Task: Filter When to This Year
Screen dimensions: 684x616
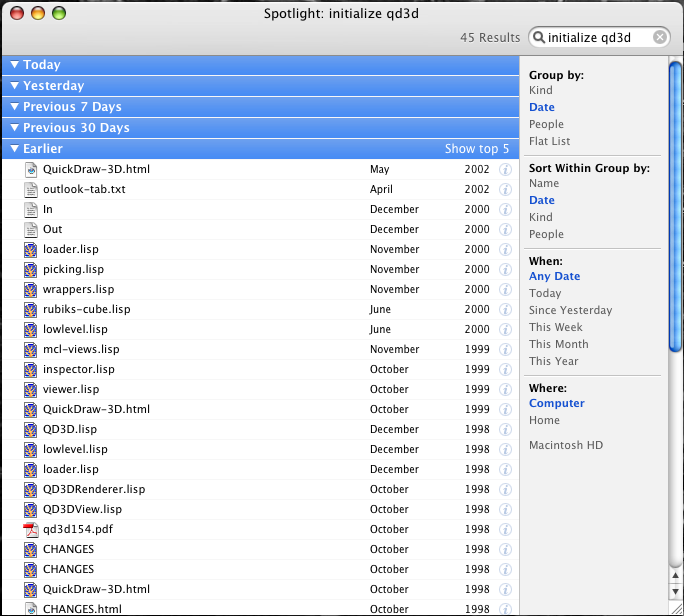Action: 554,361
